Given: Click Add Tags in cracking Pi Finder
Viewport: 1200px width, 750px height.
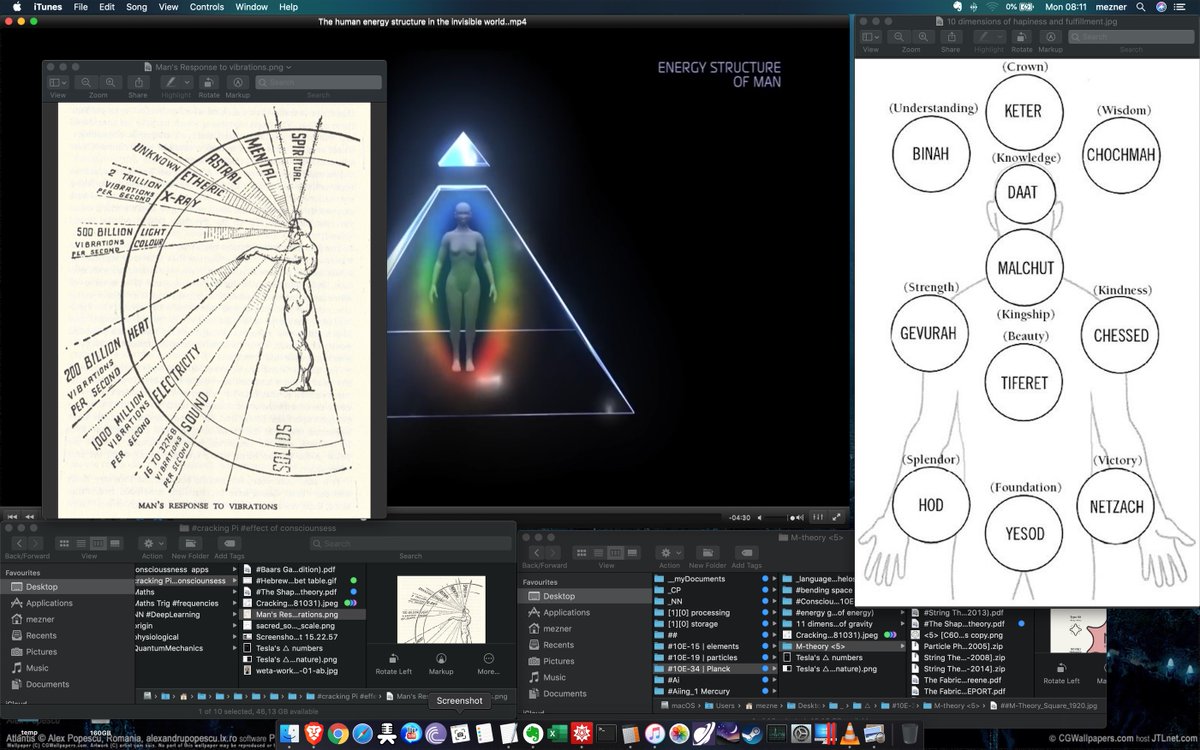Looking at the screenshot, I should click(x=229, y=543).
